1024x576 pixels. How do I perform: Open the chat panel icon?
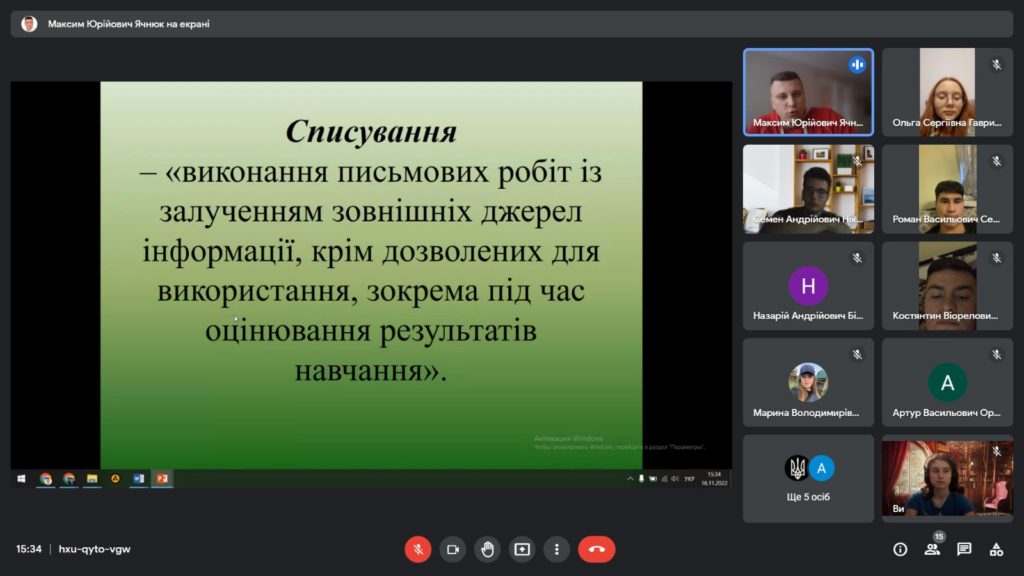pyautogui.click(x=964, y=549)
